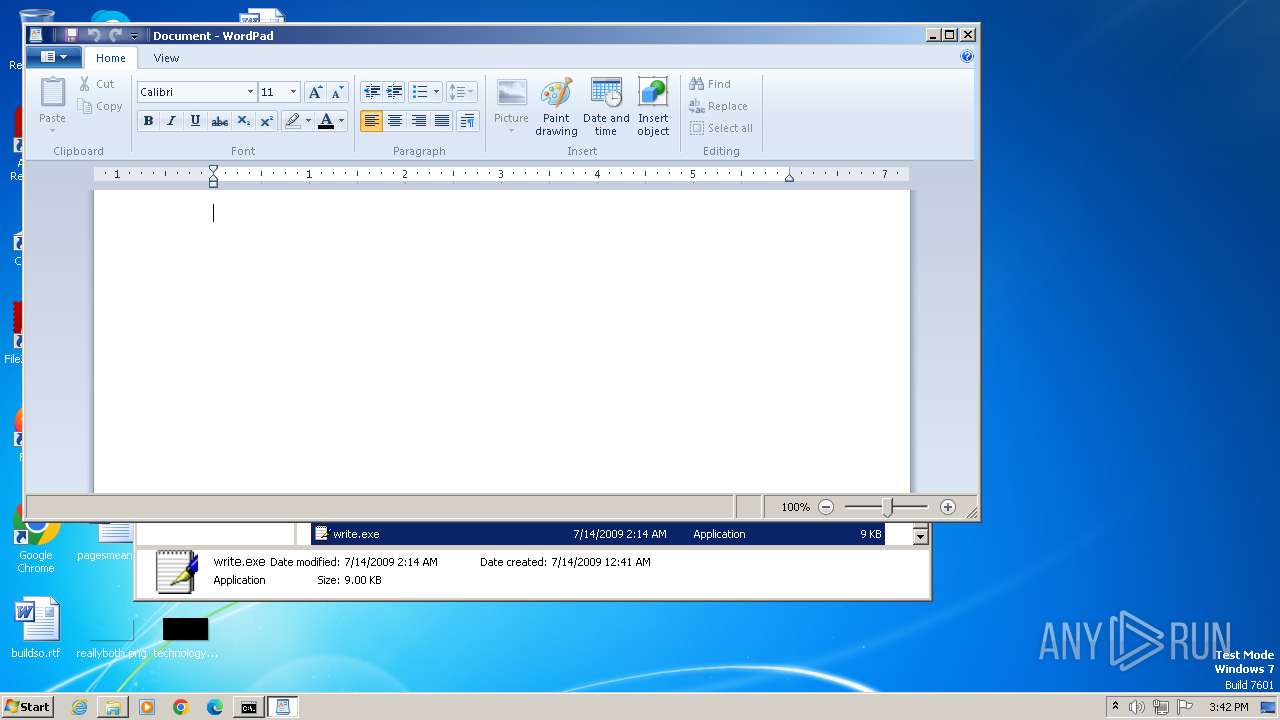Toggle Strikethrough formatting

219,121
